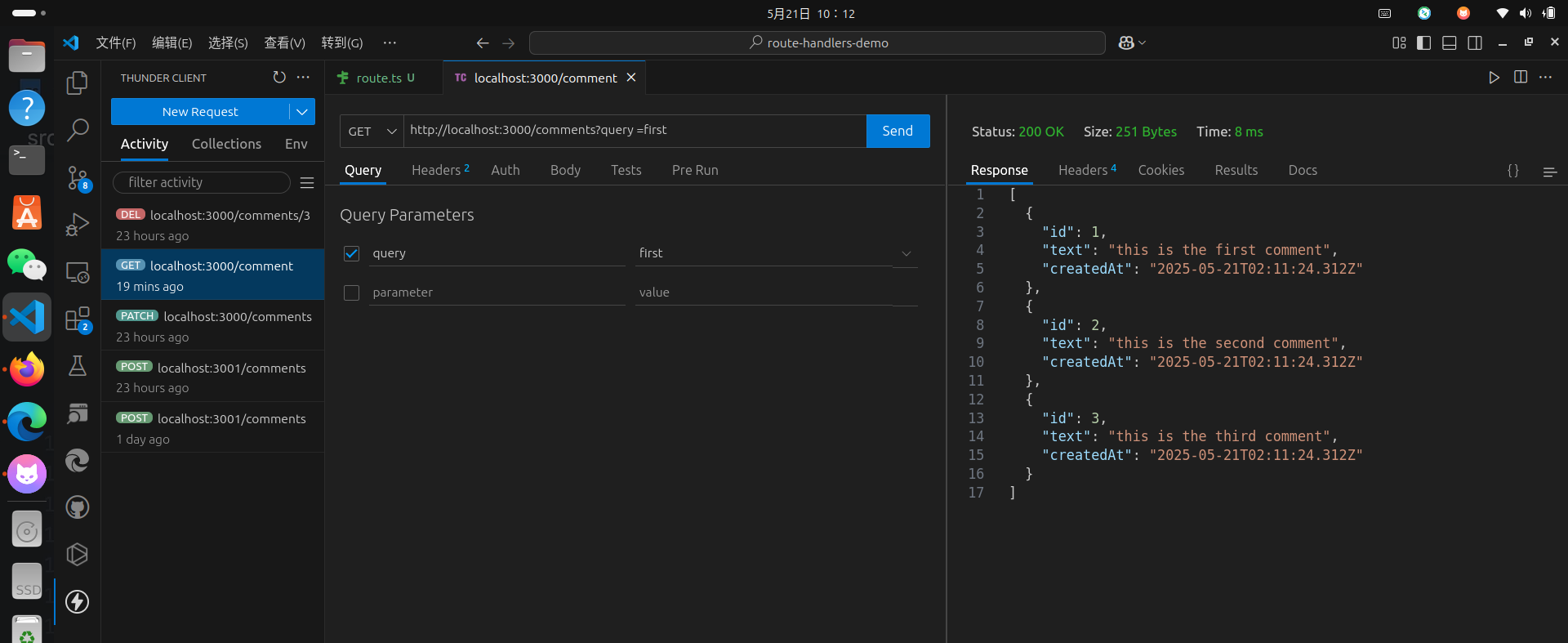Open the GET method dropdown
Image resolution: width=1568 pixels, height=643 pixels.
pos(372,132)
